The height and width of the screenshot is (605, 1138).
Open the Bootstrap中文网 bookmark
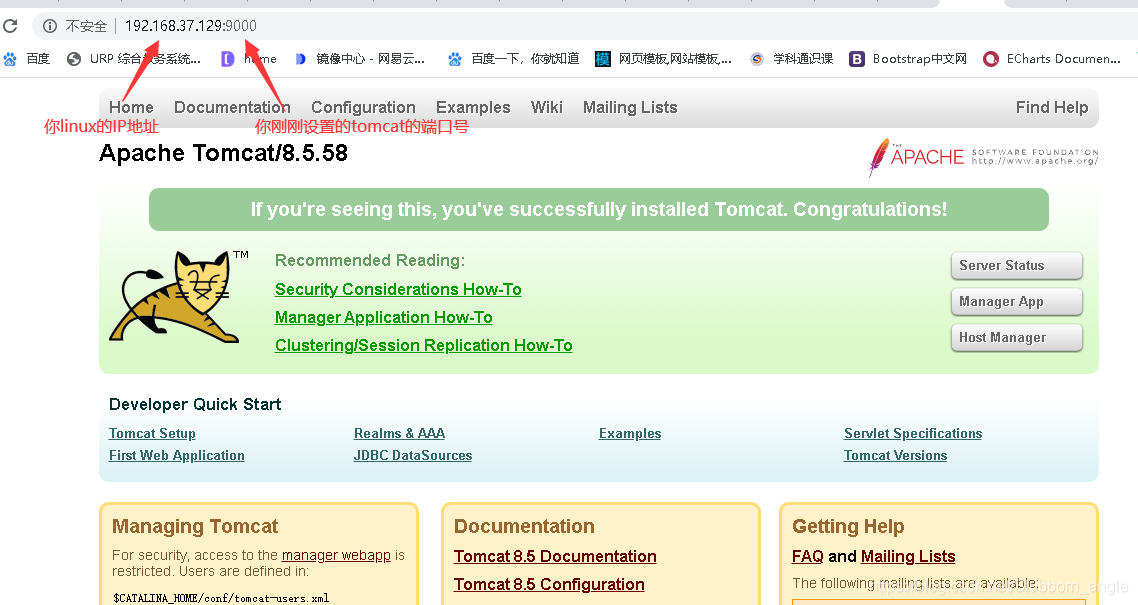point(908,59)
